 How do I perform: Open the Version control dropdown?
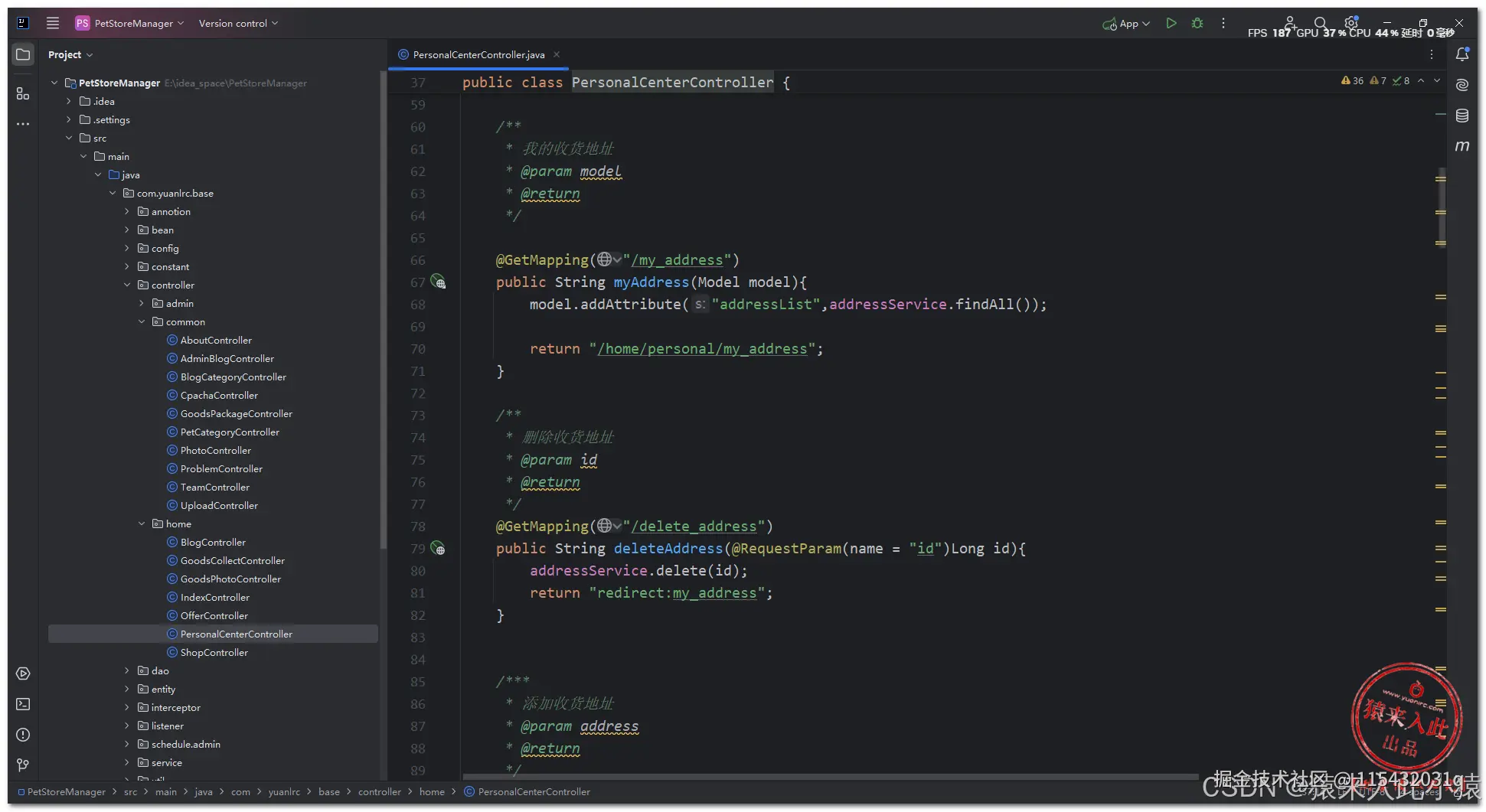[238, 23]
